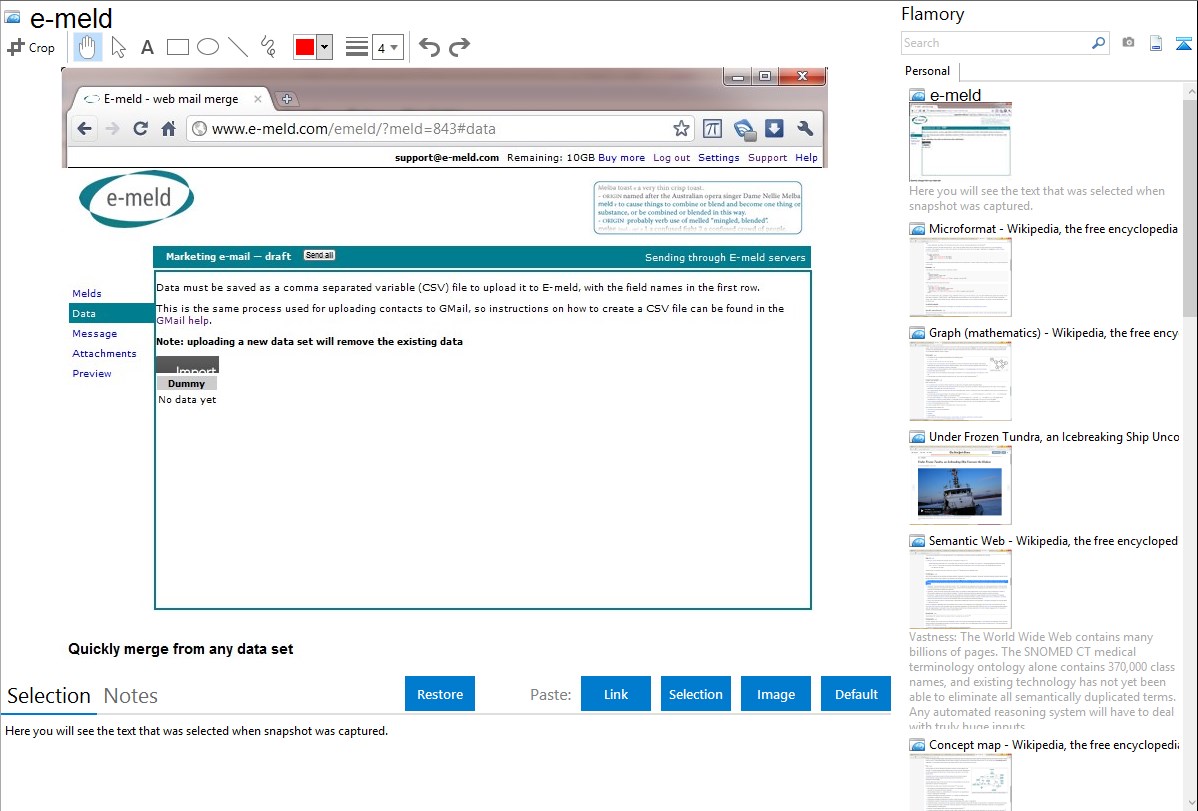This screenshot has width=1198, height=811.
Task: Click the browser address bar
Action: (441, 128)
